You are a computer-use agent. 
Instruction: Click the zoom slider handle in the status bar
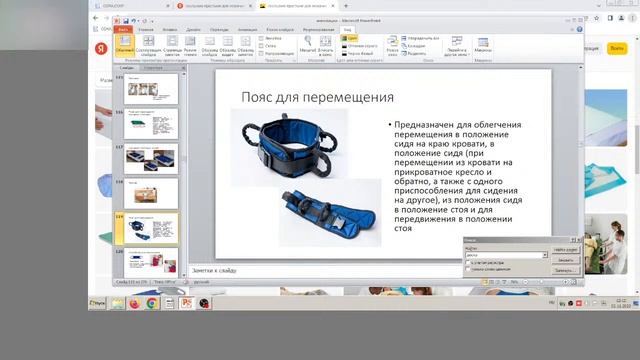click(542, 282)
